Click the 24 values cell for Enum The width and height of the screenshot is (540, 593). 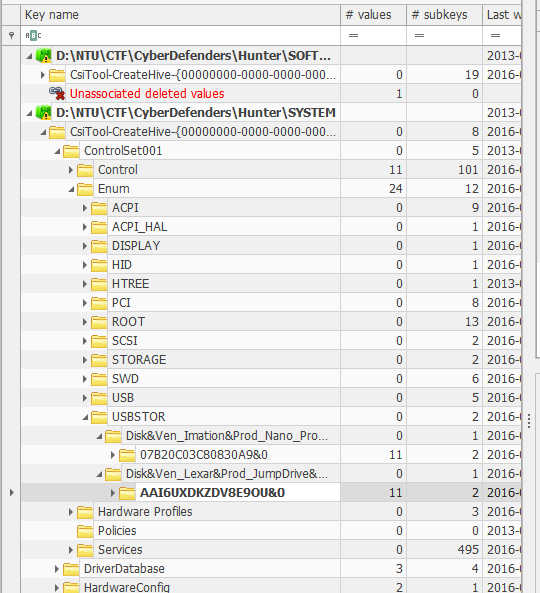(373, 189)
